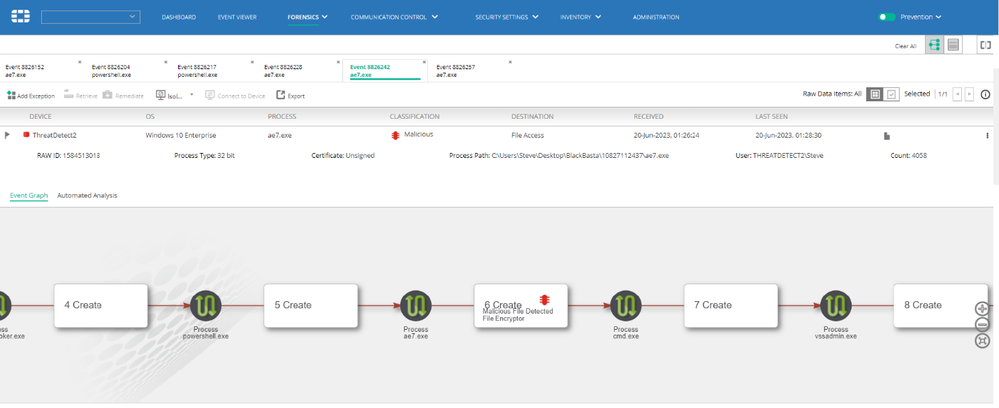
Task: Select tab Event 8826217 powershell.exe
Action: click(198, 70)
